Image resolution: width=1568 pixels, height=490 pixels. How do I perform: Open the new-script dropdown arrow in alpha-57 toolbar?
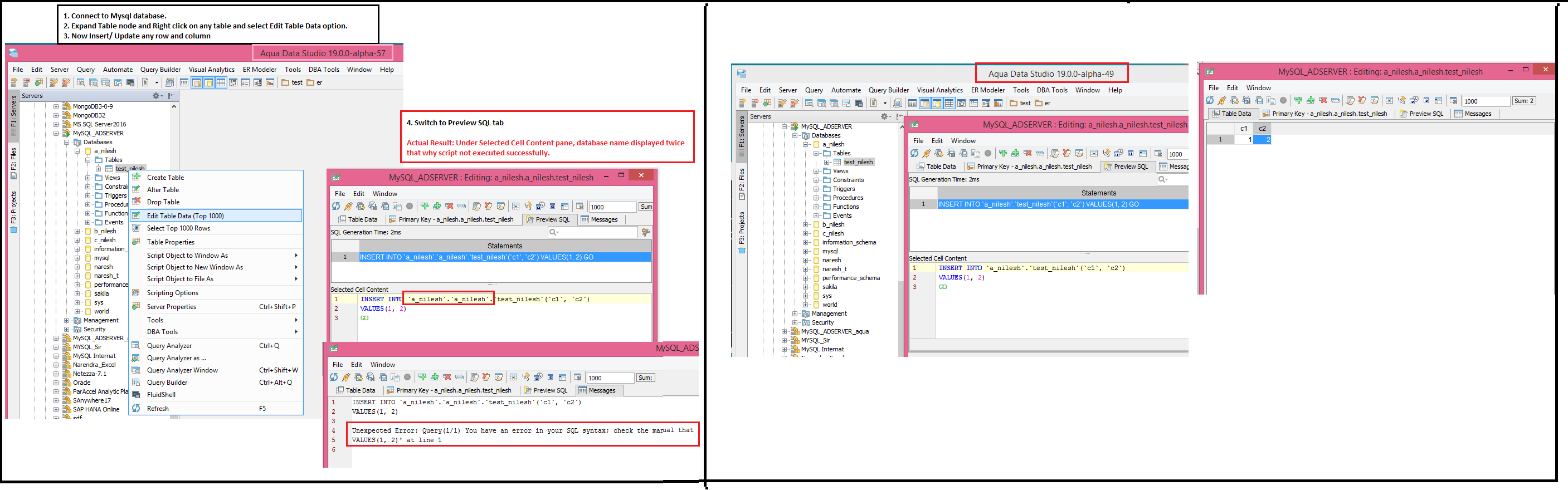[157, 82]
